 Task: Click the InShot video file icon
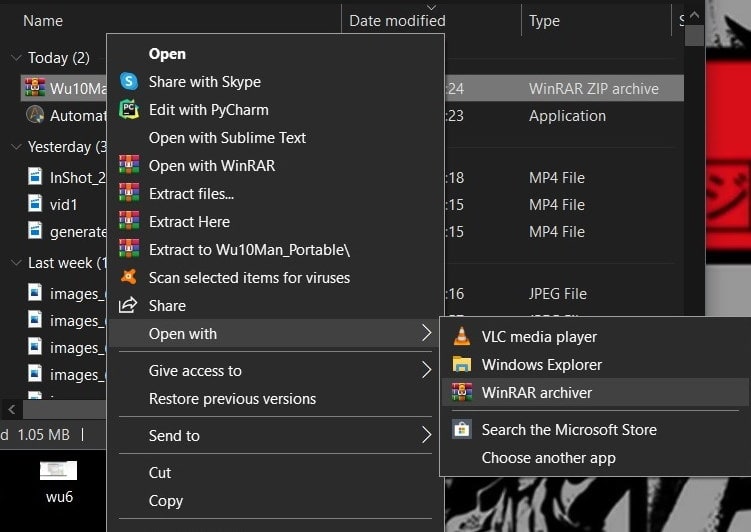pos(35,176)
